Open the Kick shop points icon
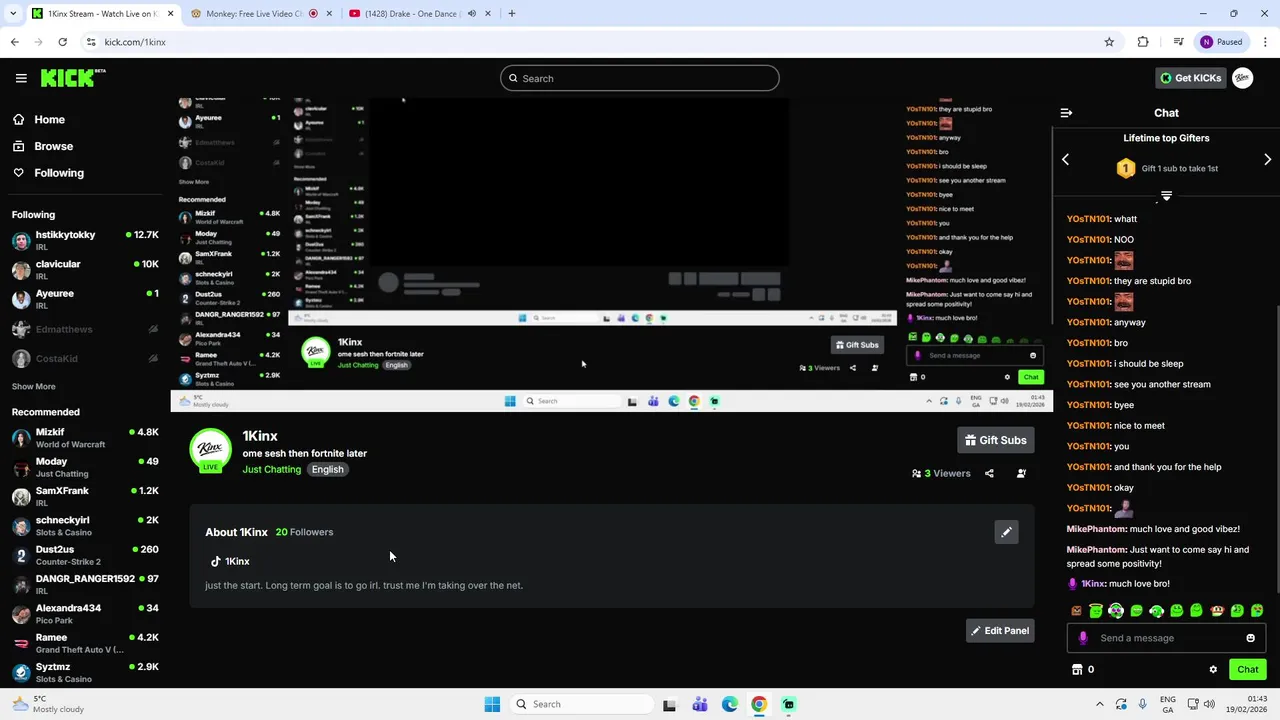Viewport: 1280px width, 720px height. 1077,670
